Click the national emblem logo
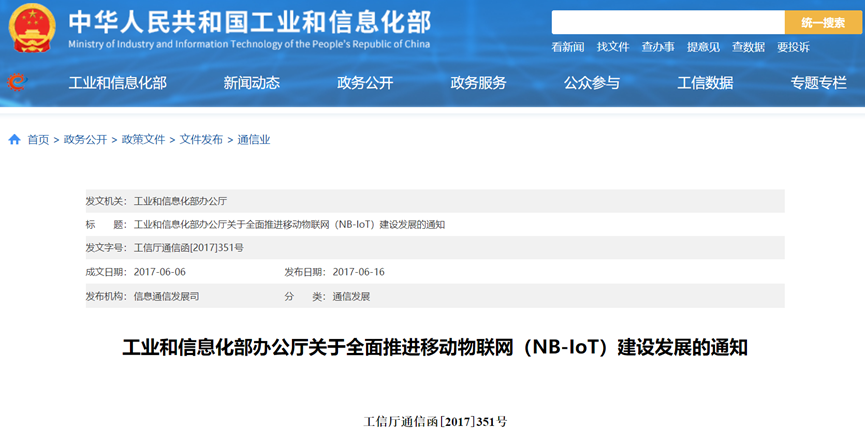The image size is (865, 443). tap(32, 28)
